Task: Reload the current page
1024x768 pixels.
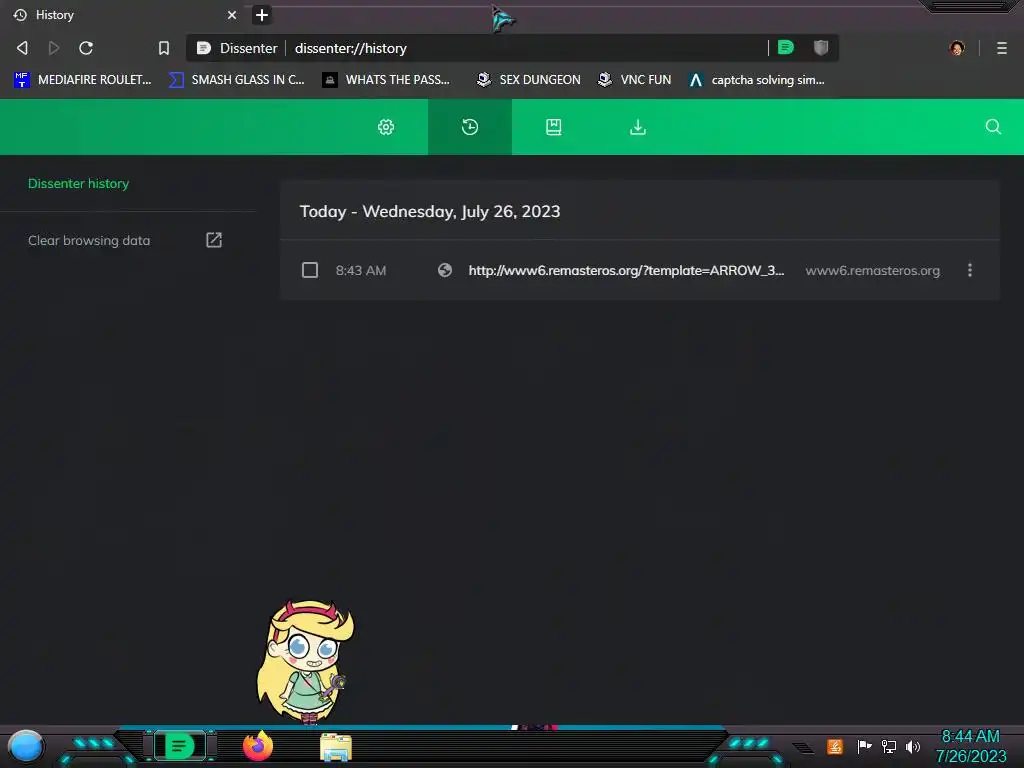Action: coord(86,48)
